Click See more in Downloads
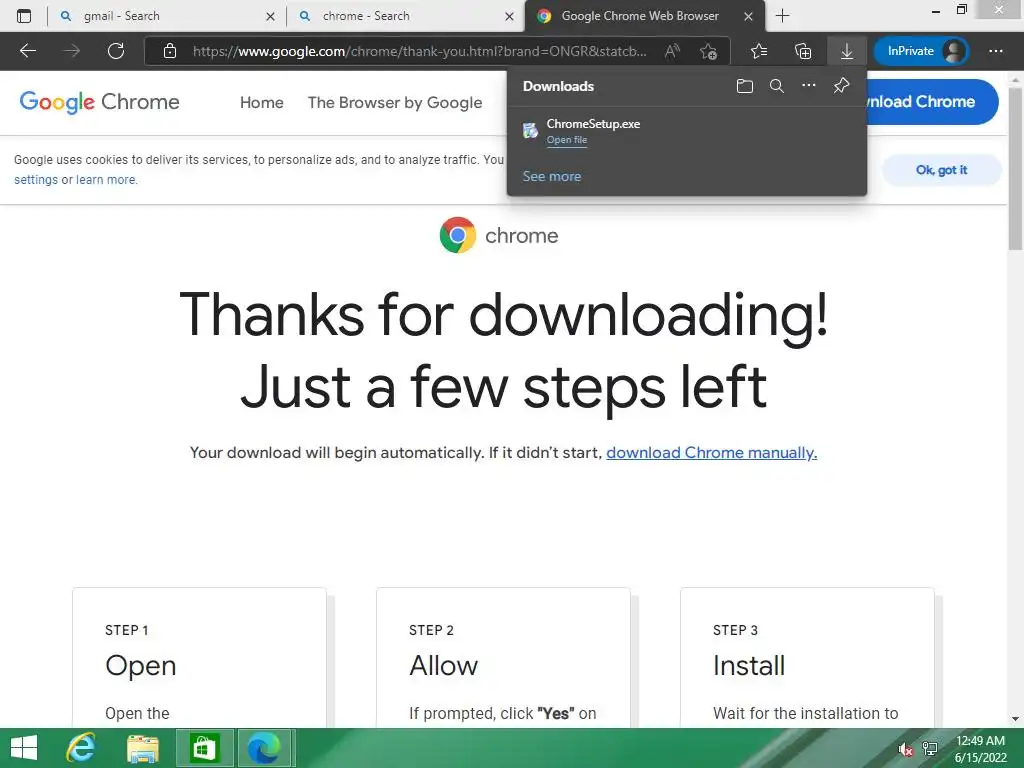 pos(551,176)
